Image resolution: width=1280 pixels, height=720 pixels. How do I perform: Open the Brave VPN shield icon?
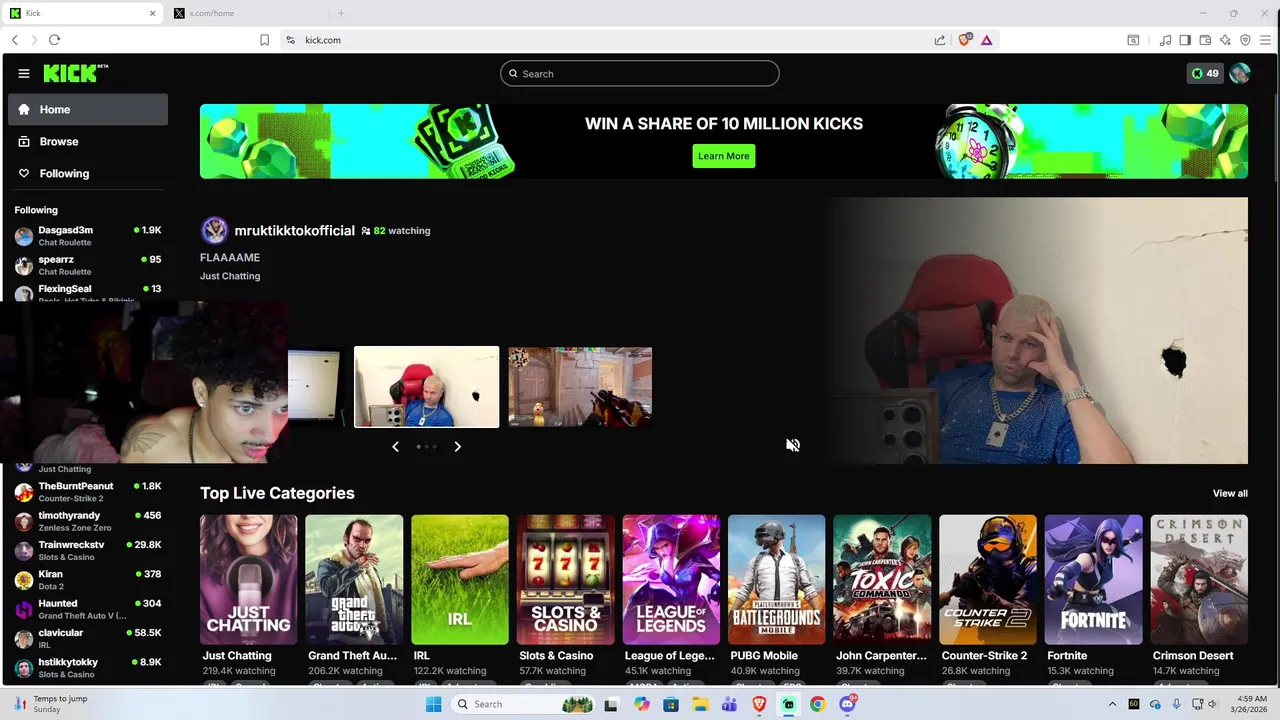1245,40
